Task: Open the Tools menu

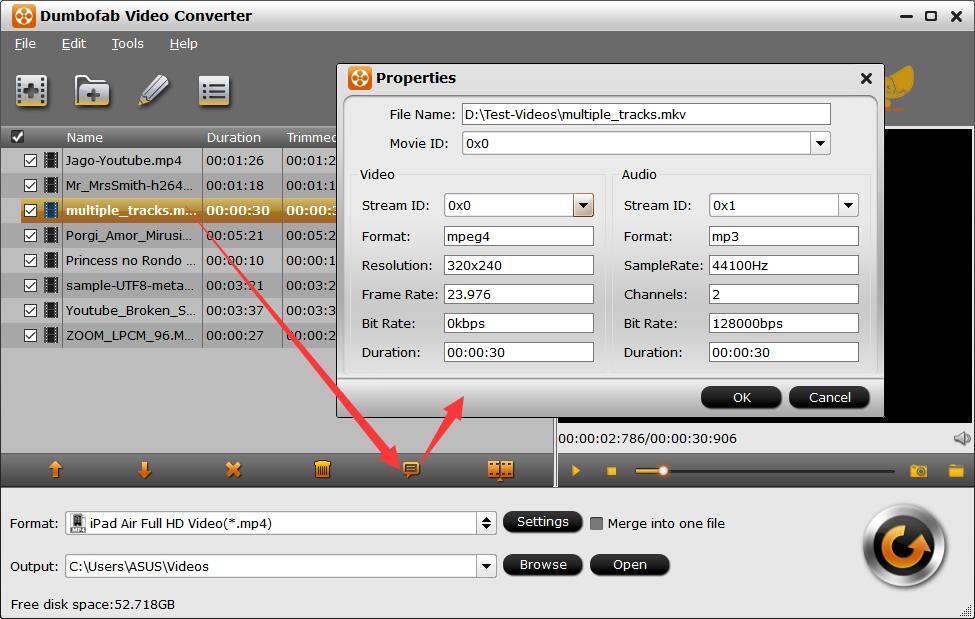Action: [127, 44]
